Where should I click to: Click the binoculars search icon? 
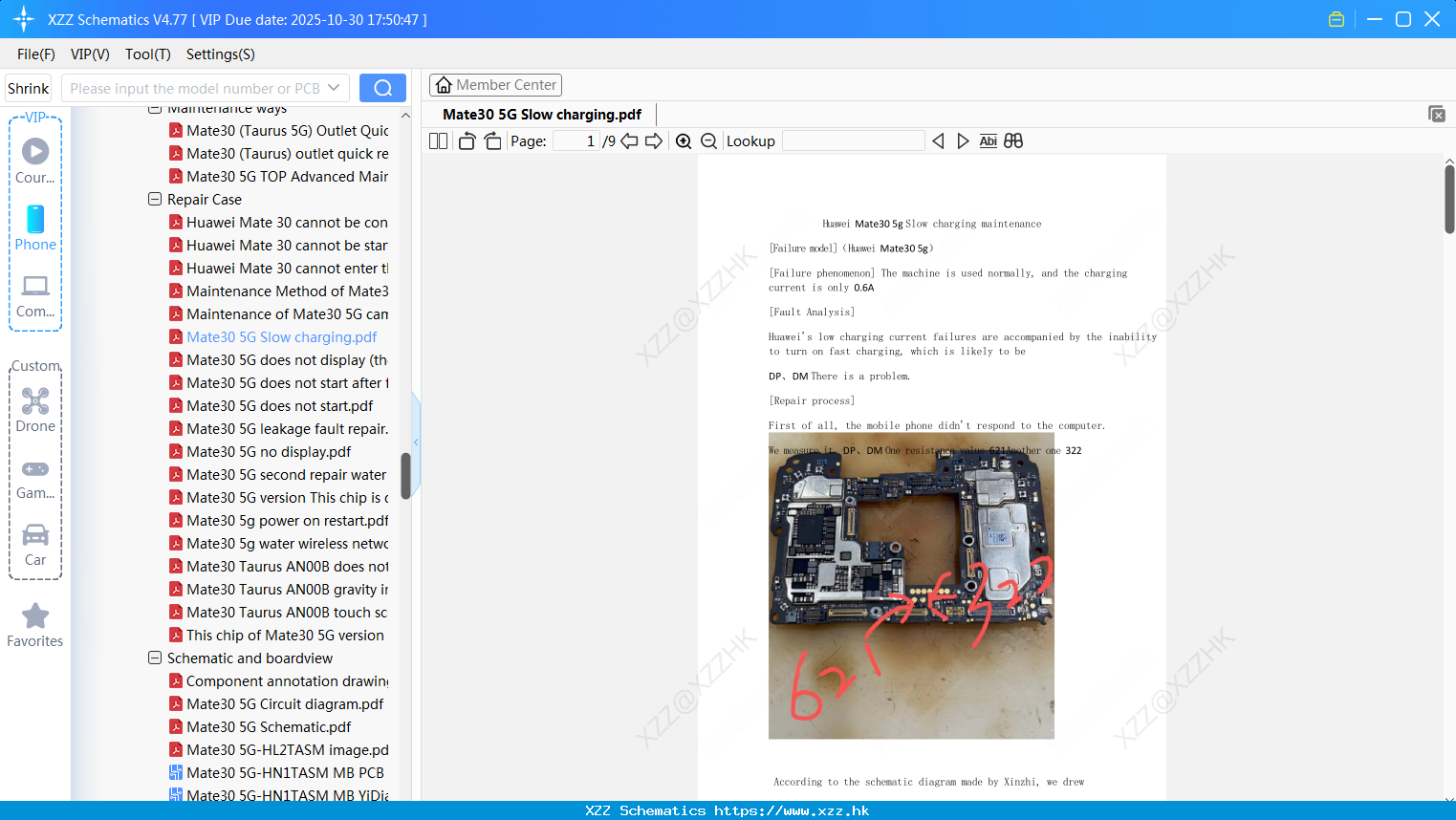(1013, 140)
